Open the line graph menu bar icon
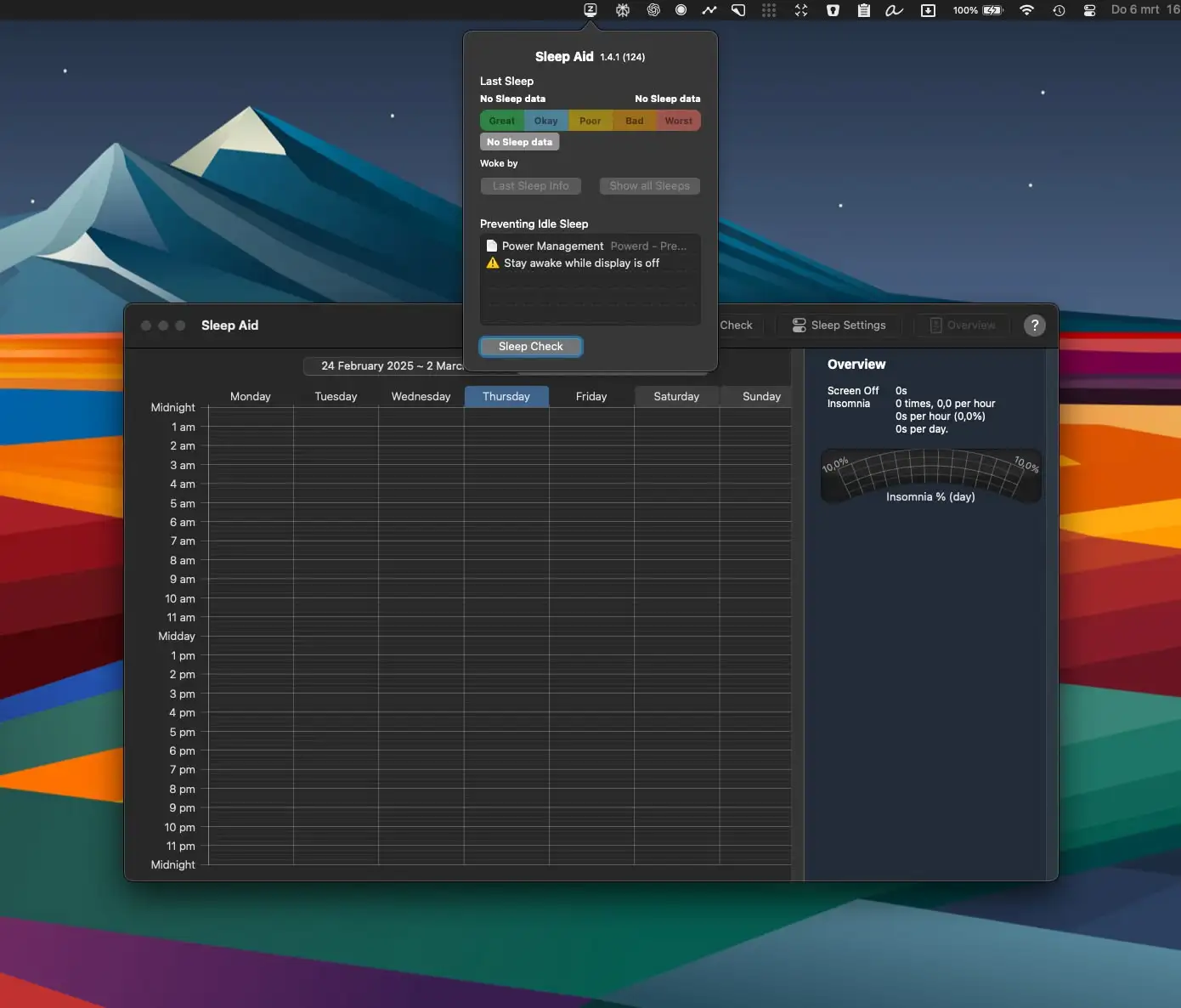This screenshot has height=1008, width=1181. pos(709,10)
